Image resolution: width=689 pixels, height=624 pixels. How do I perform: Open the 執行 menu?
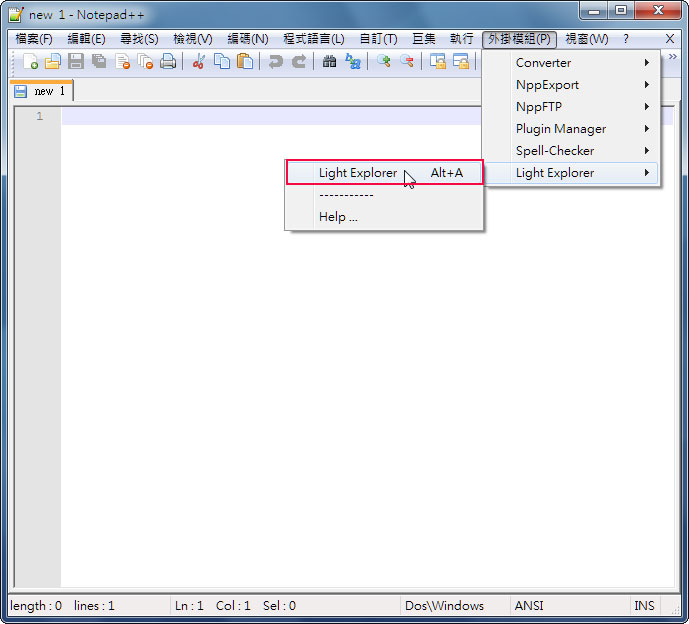[x=461, y=39]
